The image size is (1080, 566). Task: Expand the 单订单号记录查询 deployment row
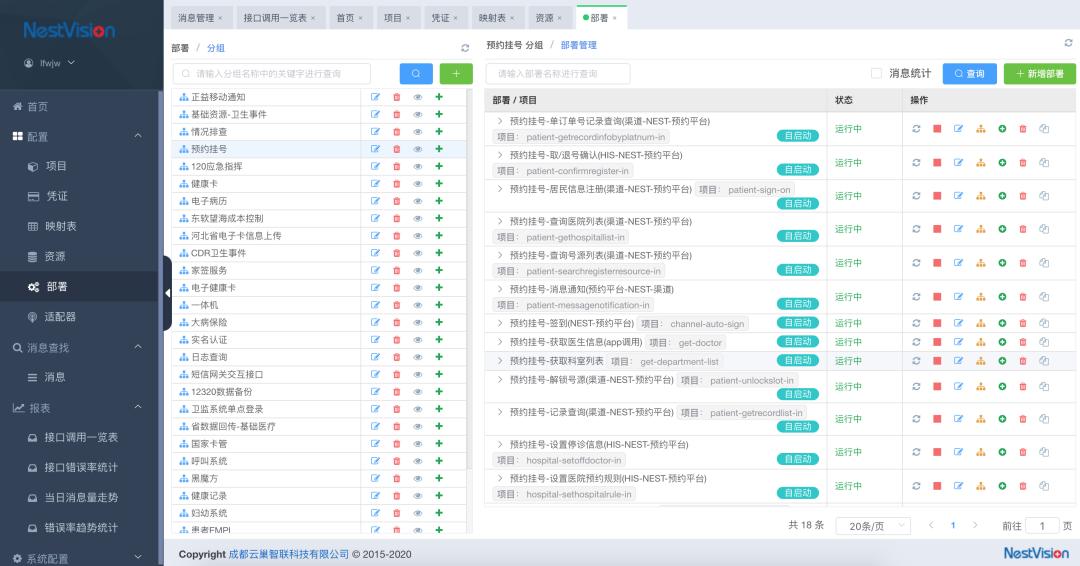[x=499, y=120]
